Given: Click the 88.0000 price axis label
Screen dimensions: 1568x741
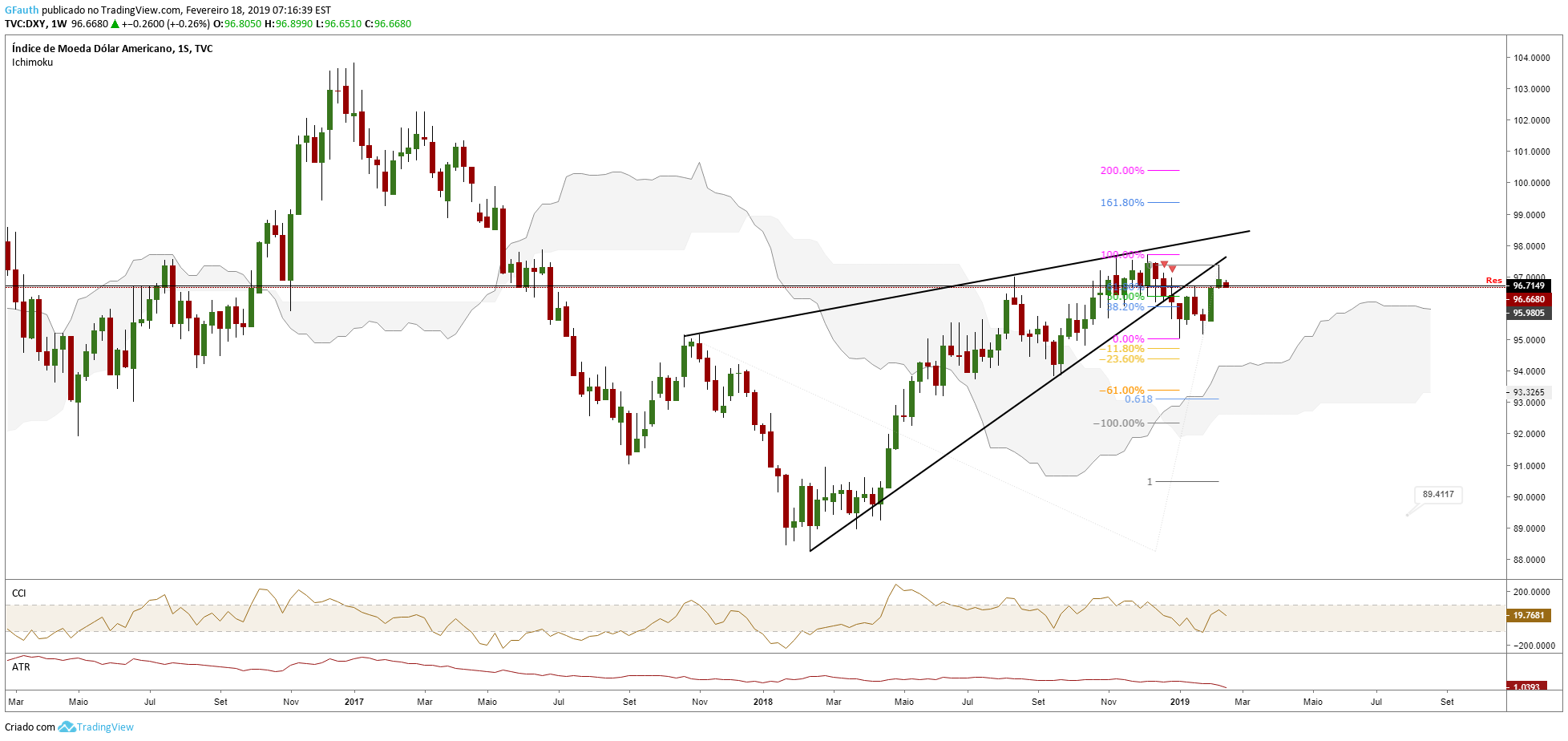Looking at the screenshot, I should coord(1531,560).
